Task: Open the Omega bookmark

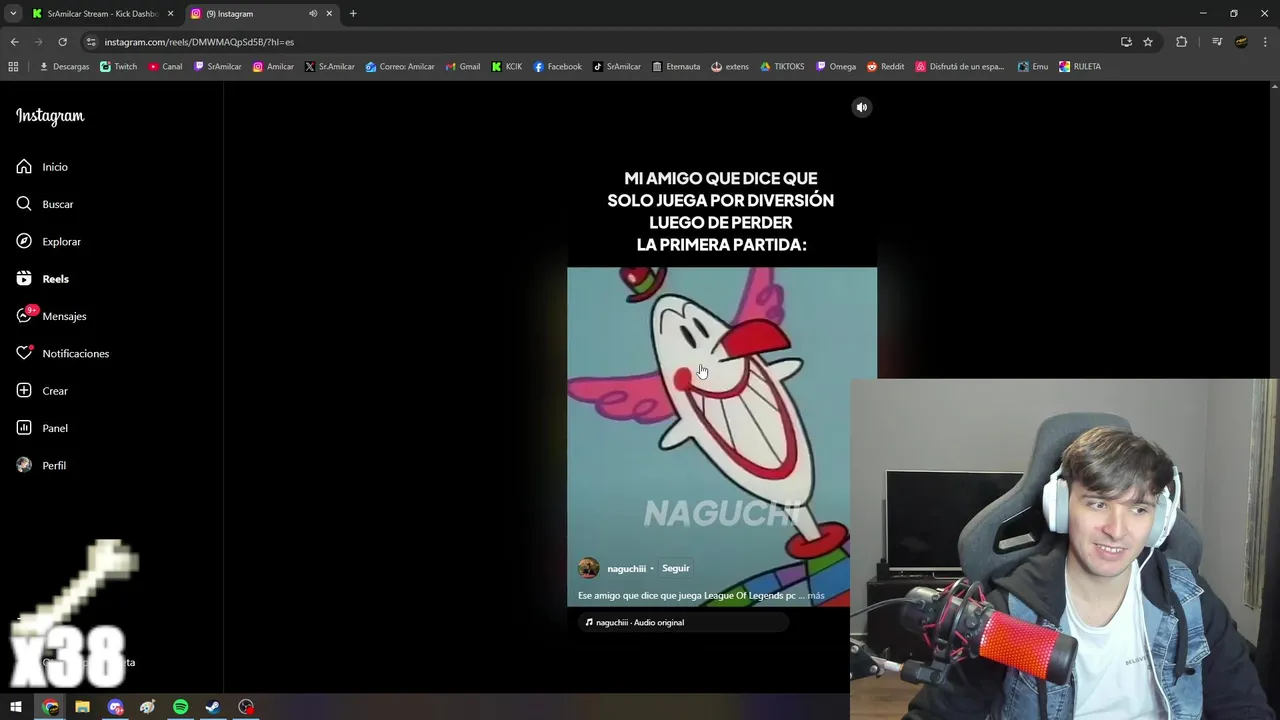Action: (x=836, y=67)
